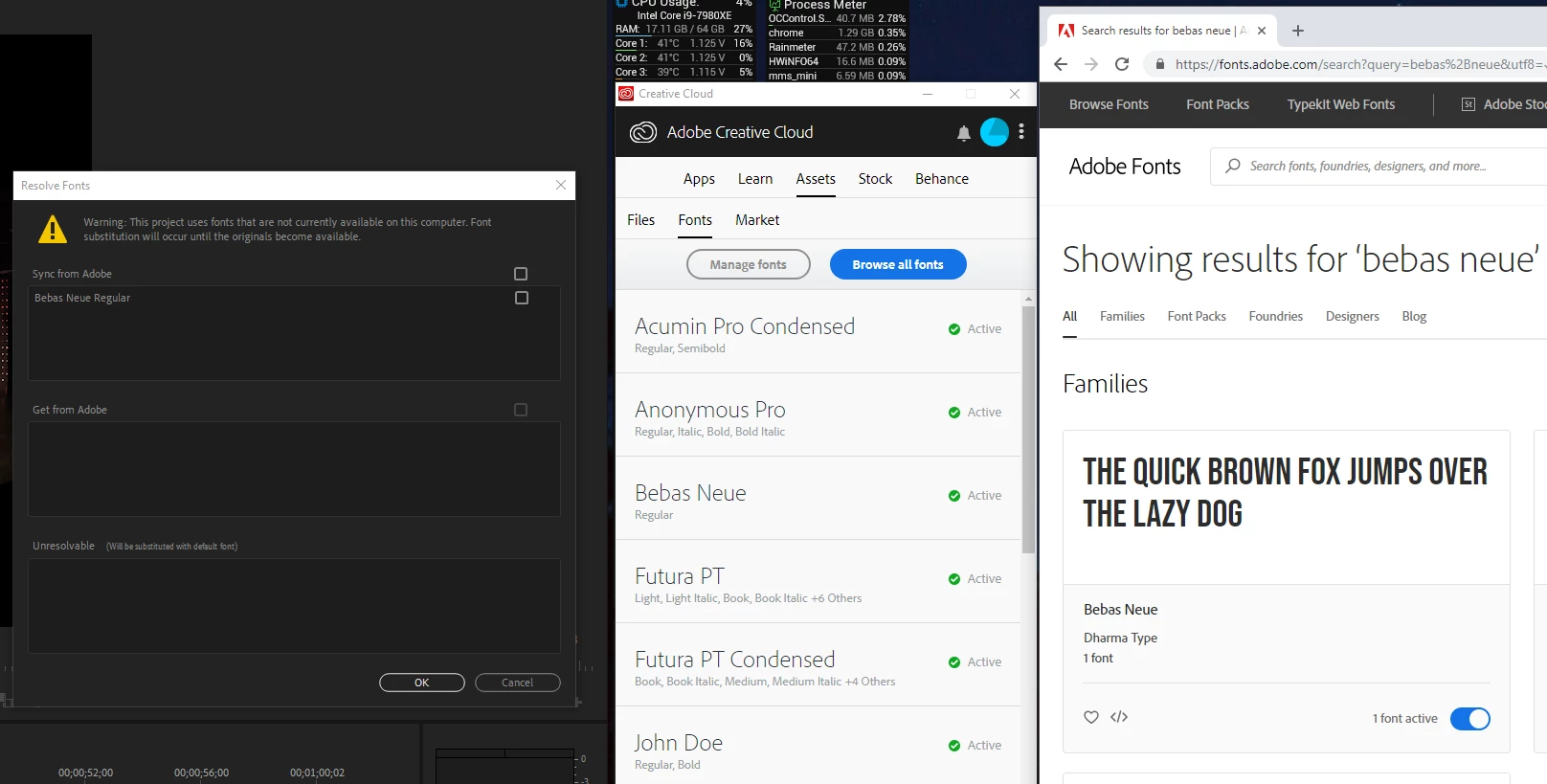
Task: Click the Manage fonts button
Action: (749, 264)
